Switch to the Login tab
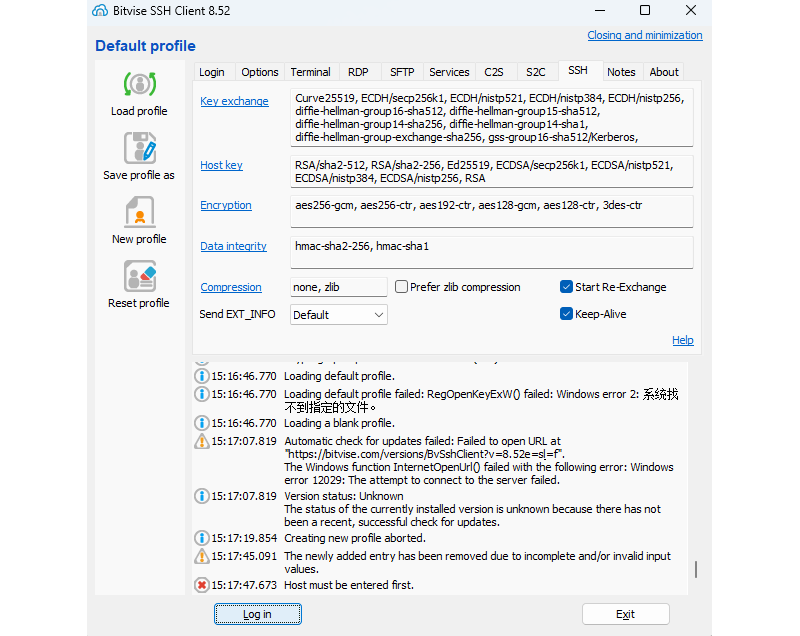 pyautogui.click(x=212, y=72)
